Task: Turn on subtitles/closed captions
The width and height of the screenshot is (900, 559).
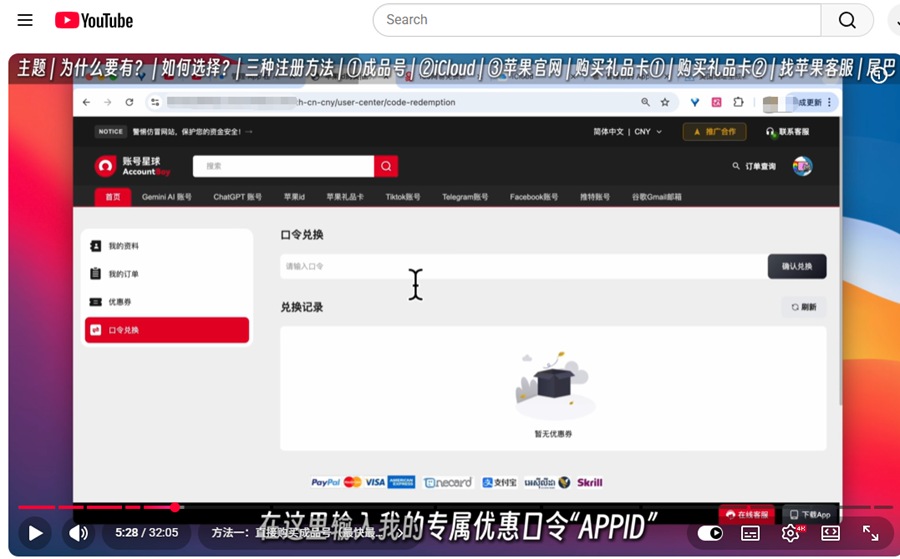Action: [x=750, y=533]
